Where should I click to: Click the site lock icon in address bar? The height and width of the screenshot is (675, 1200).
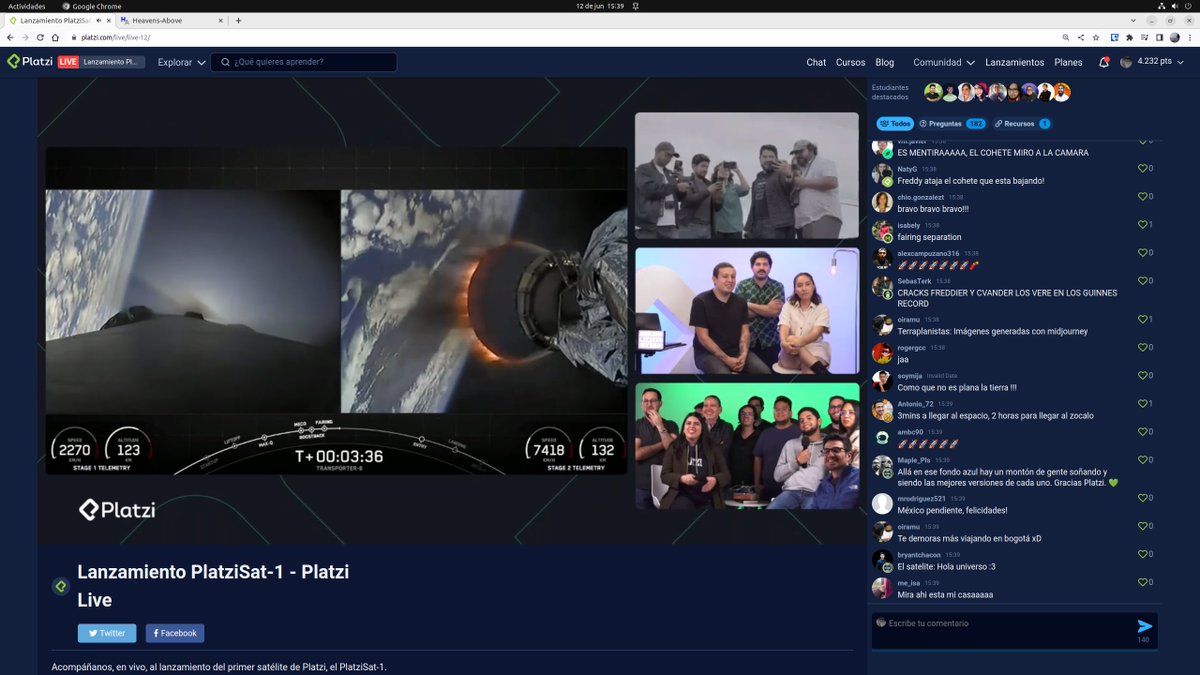pyautogui.click(x=74, y=37)
